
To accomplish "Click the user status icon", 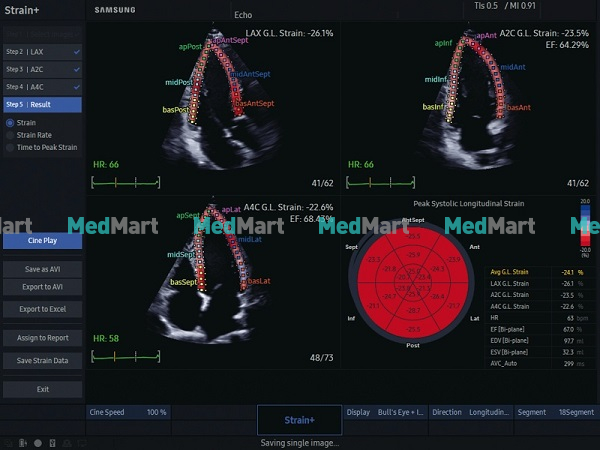I will (x=67, y=443).
